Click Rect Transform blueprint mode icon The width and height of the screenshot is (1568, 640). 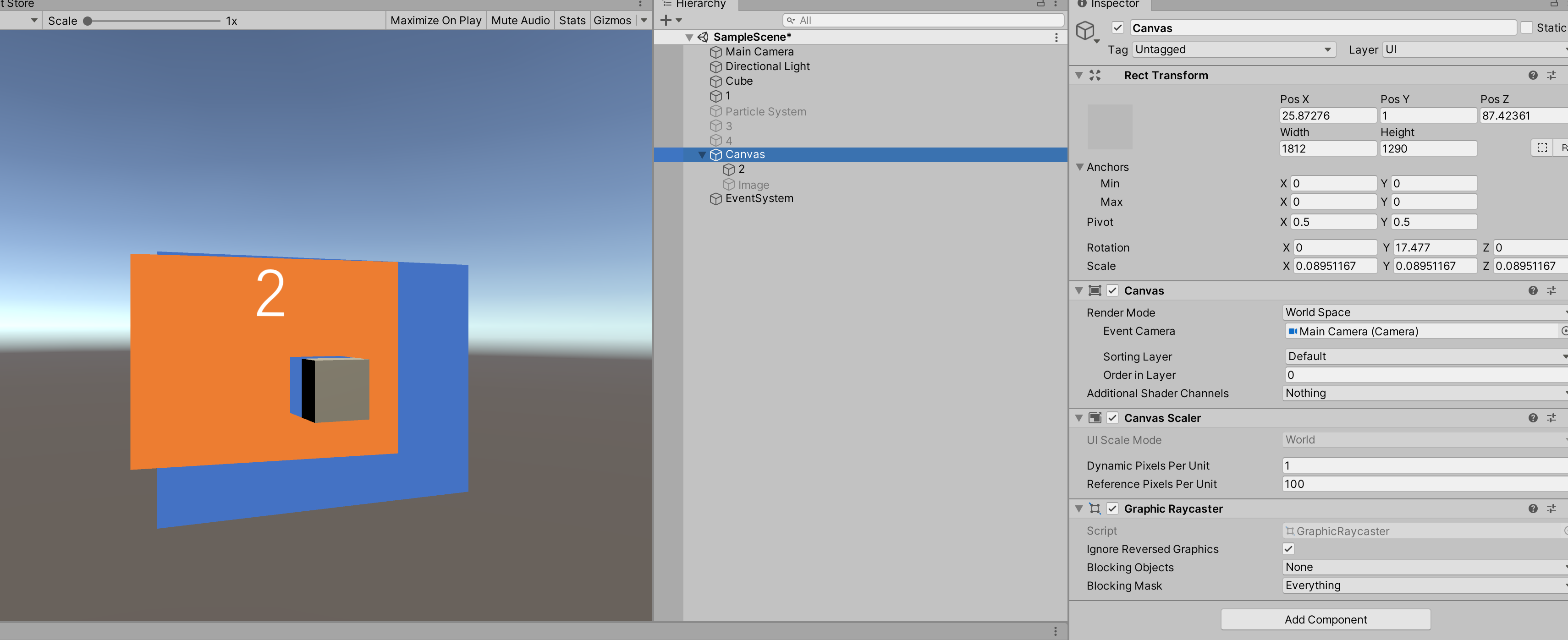pyautogui.click(x=1541, y=148)
